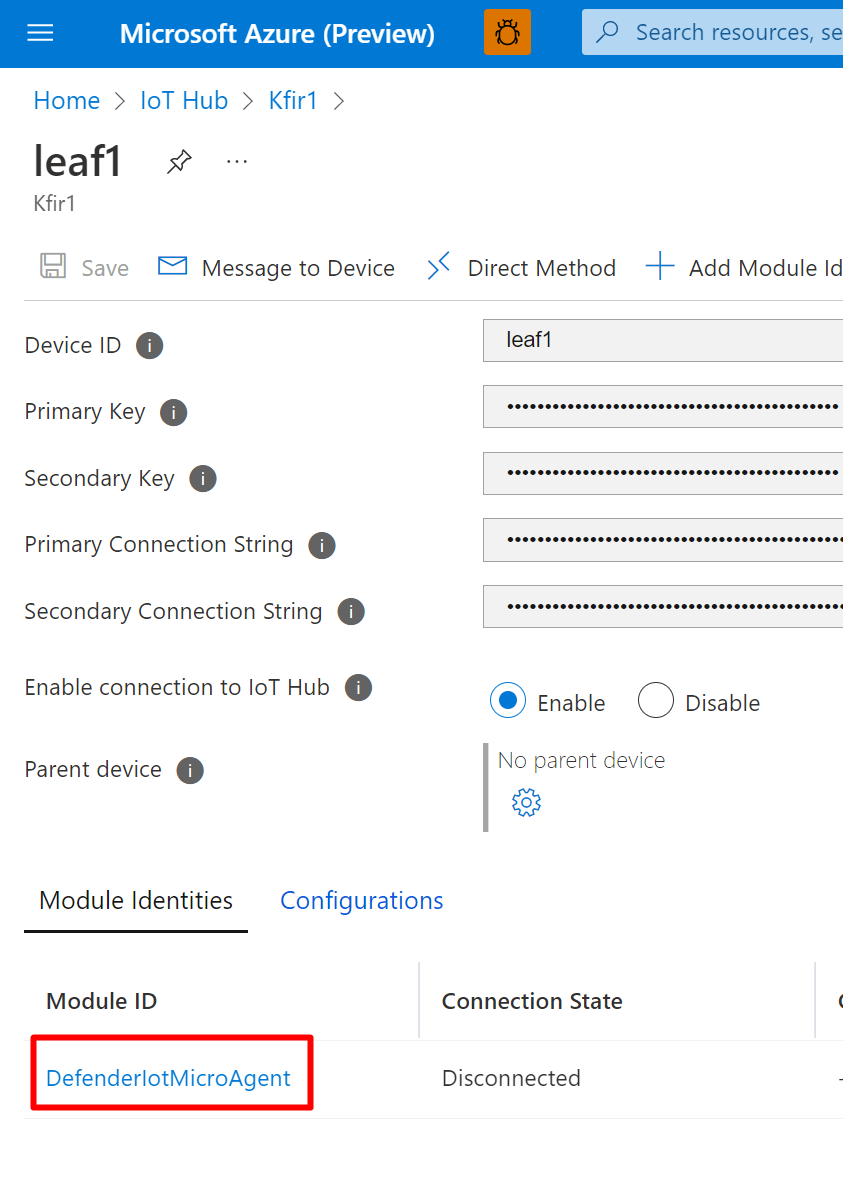Show info tooltip for Device ID
The height and width of the screenshot is (1191, 843).
click(149, 346)
